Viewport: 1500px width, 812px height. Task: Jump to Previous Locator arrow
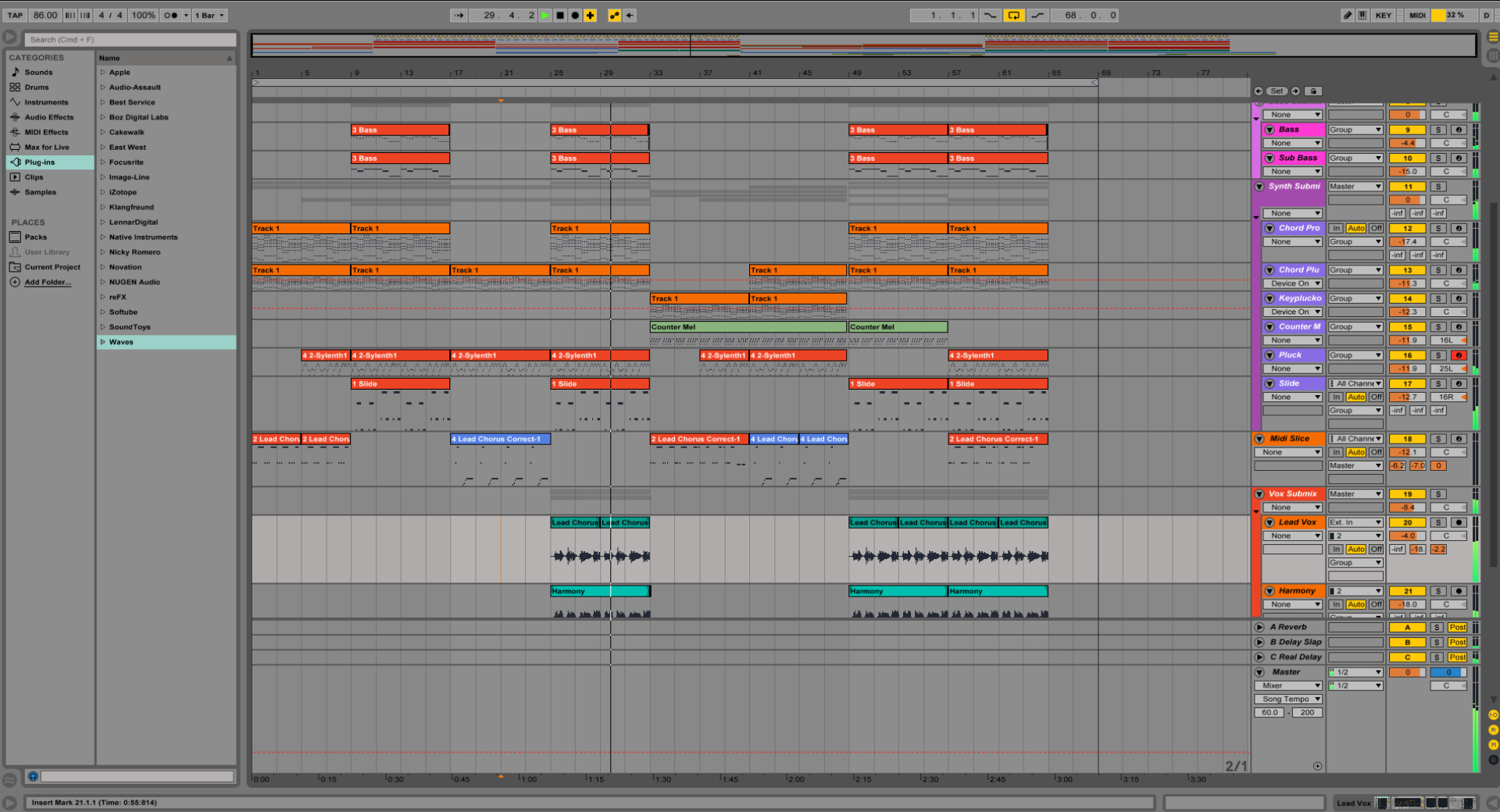(1258, 91)
